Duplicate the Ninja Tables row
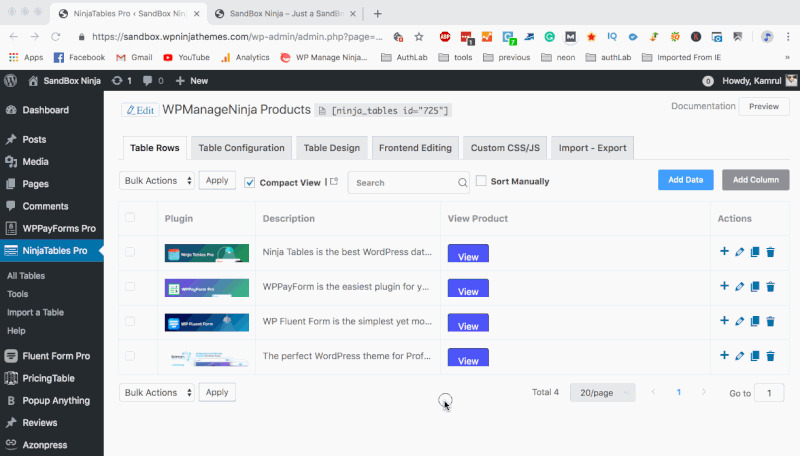The height and width of the screenshot is (456, 800). pos(755,251)
